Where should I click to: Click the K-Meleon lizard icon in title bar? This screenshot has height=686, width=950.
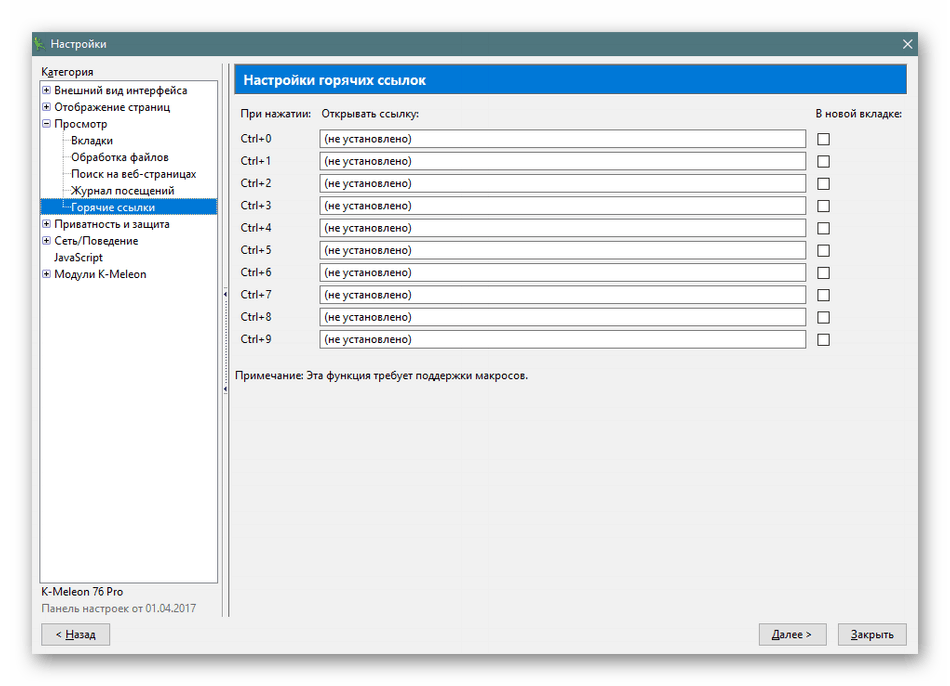(39, 44)
